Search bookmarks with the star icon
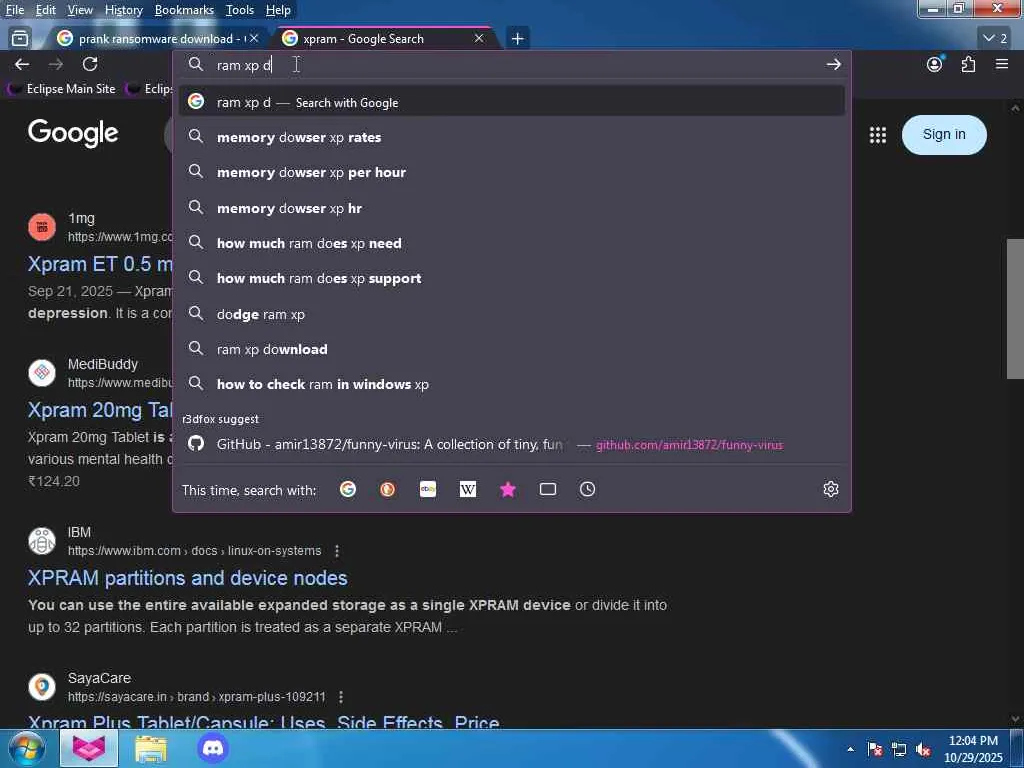The width and height of the screenshot is (1024, 768). [x=508, y=489]
